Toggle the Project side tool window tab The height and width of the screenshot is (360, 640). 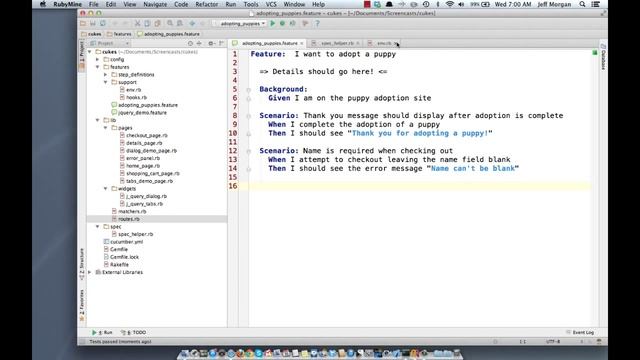(x=82, y=55)
